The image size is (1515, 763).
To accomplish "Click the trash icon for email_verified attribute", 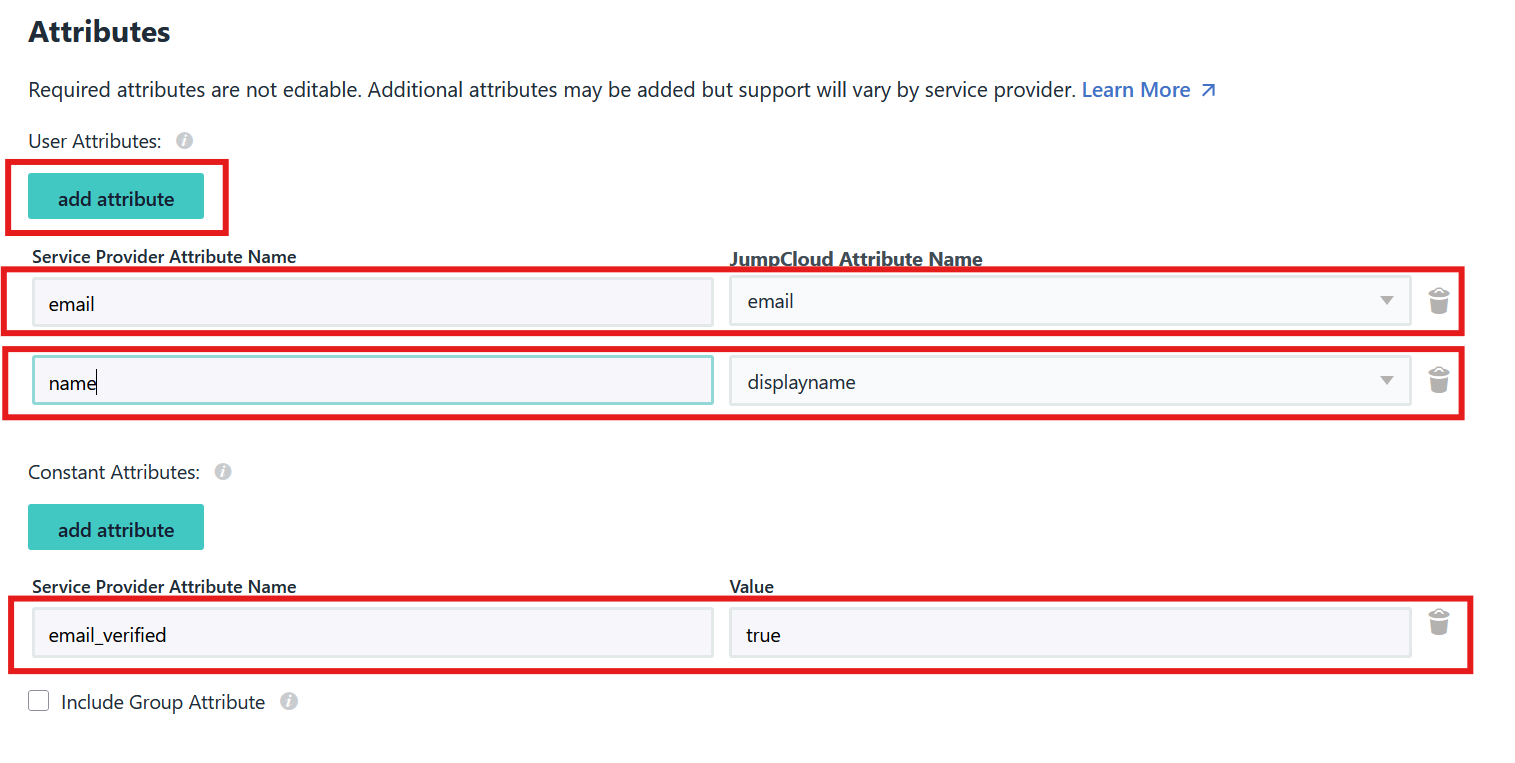I will pyautogui.click(x=1439, y=622).
